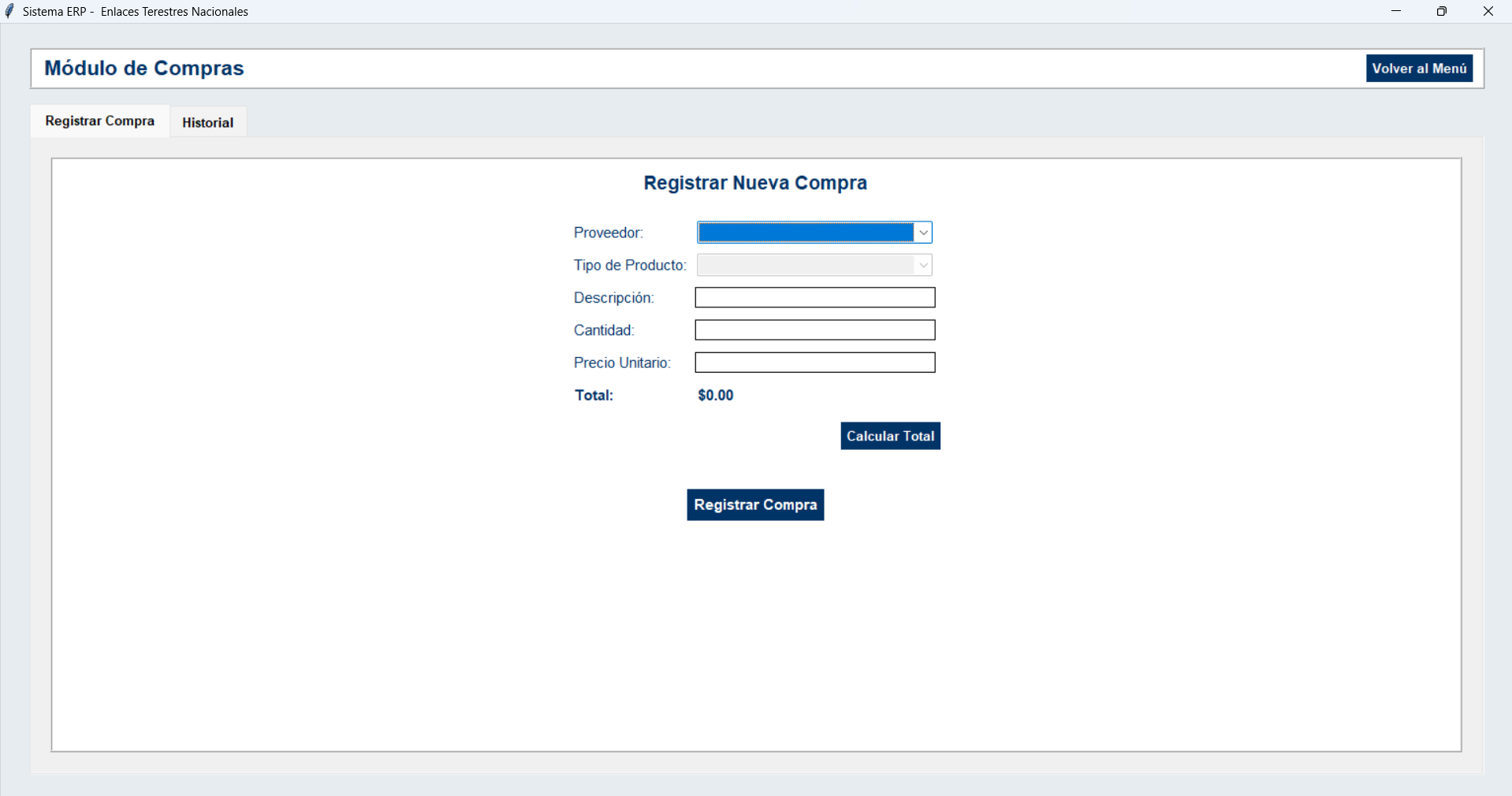Select the Proveedor combo box field

click(x=814, y=232)
